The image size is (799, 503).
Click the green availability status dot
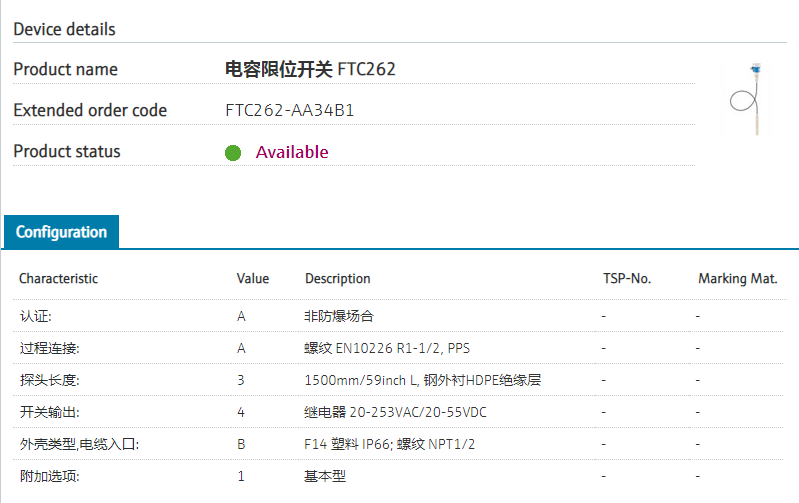(233, 153)
